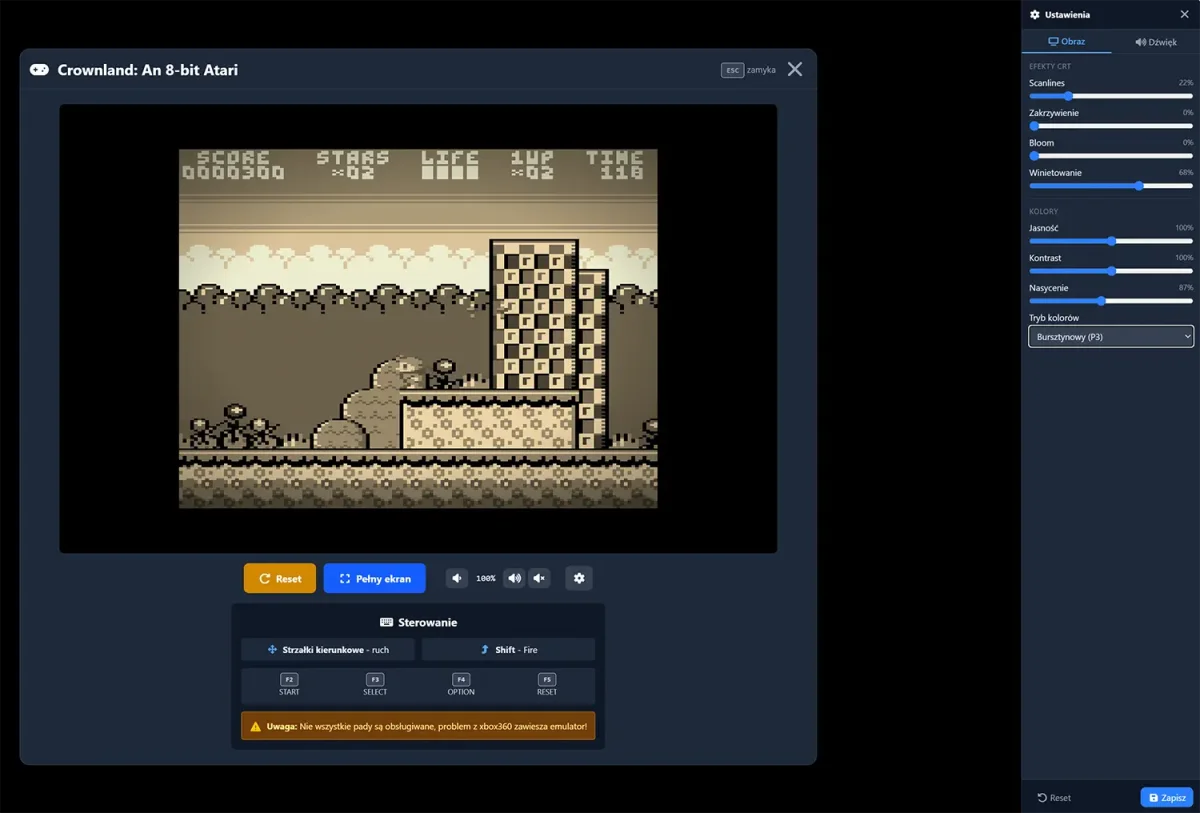1200x813 pixels.
Task: Reset settings in the Ustawienia panel footer
Action: pyautogui.click(x=1054, y=798)
